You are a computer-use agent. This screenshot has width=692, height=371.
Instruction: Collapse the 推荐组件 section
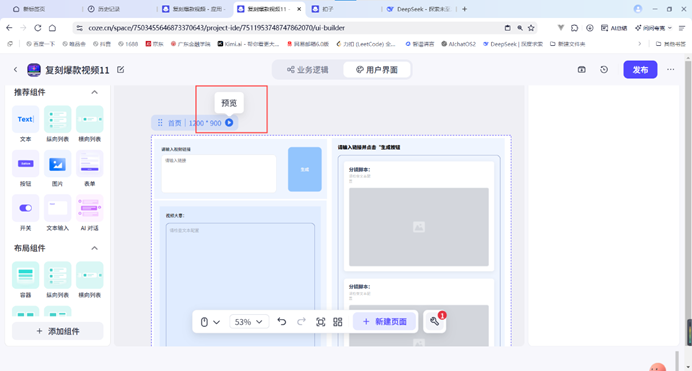pos(94,92)
